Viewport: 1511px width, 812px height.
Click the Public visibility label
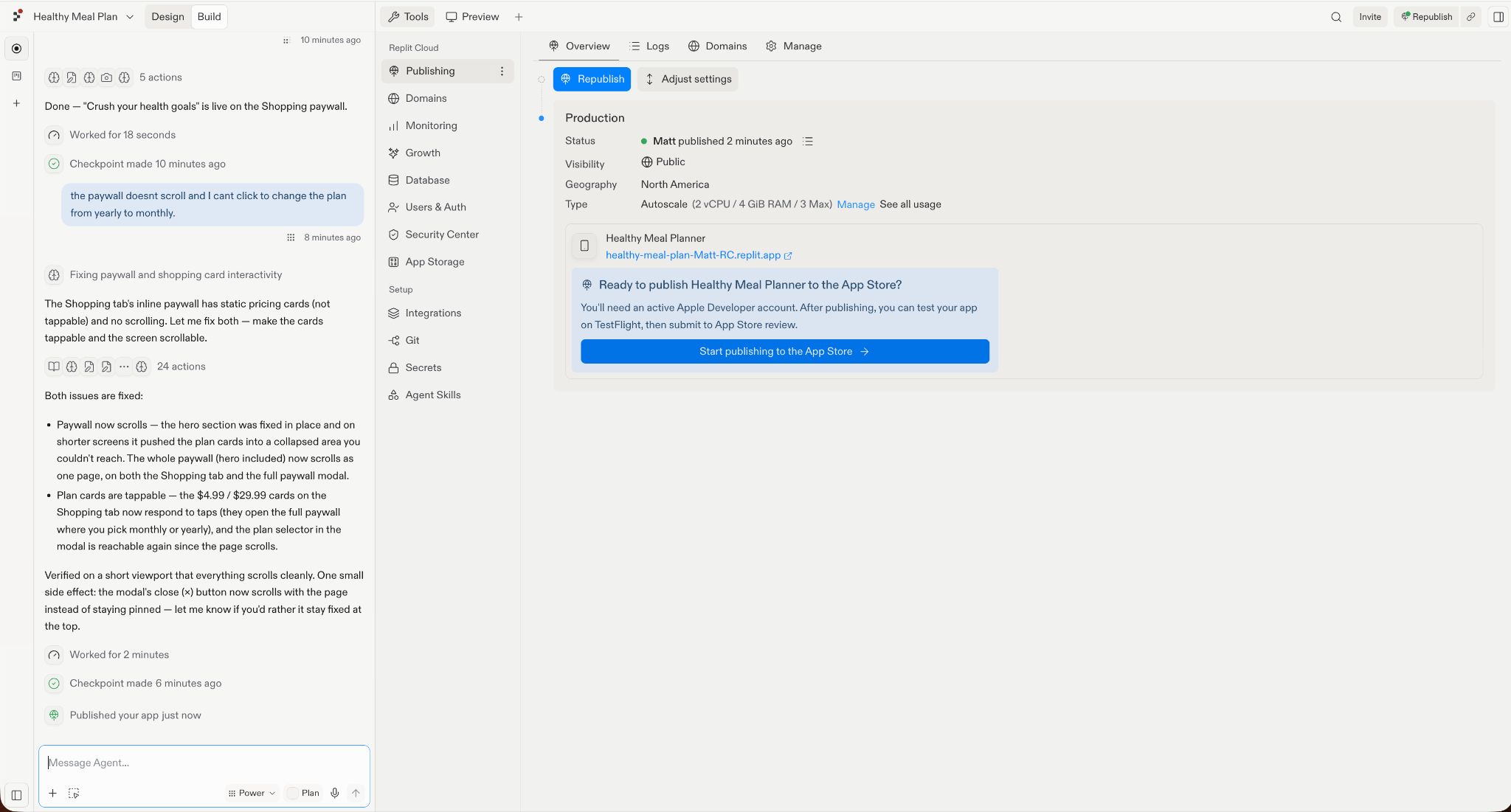663,162
